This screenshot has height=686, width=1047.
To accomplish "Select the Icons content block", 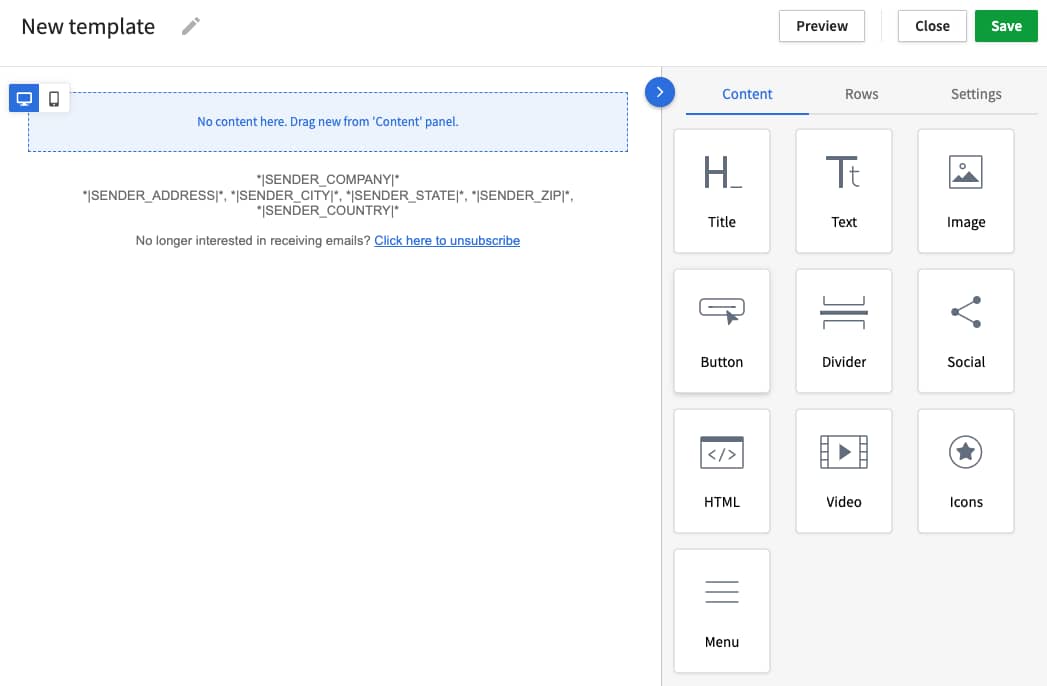I will 965,471.
